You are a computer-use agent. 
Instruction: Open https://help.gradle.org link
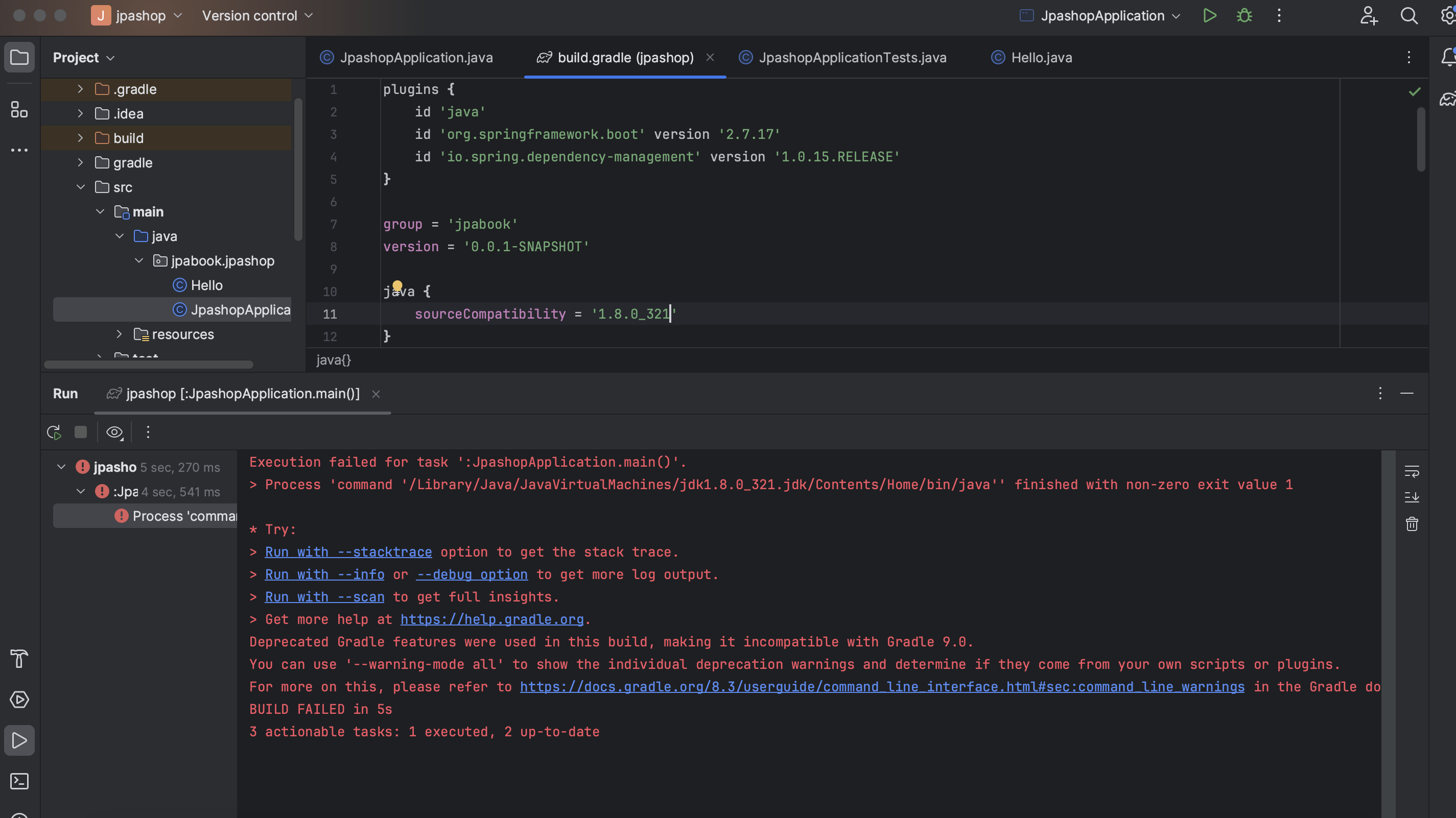click(x=492, y=620)
